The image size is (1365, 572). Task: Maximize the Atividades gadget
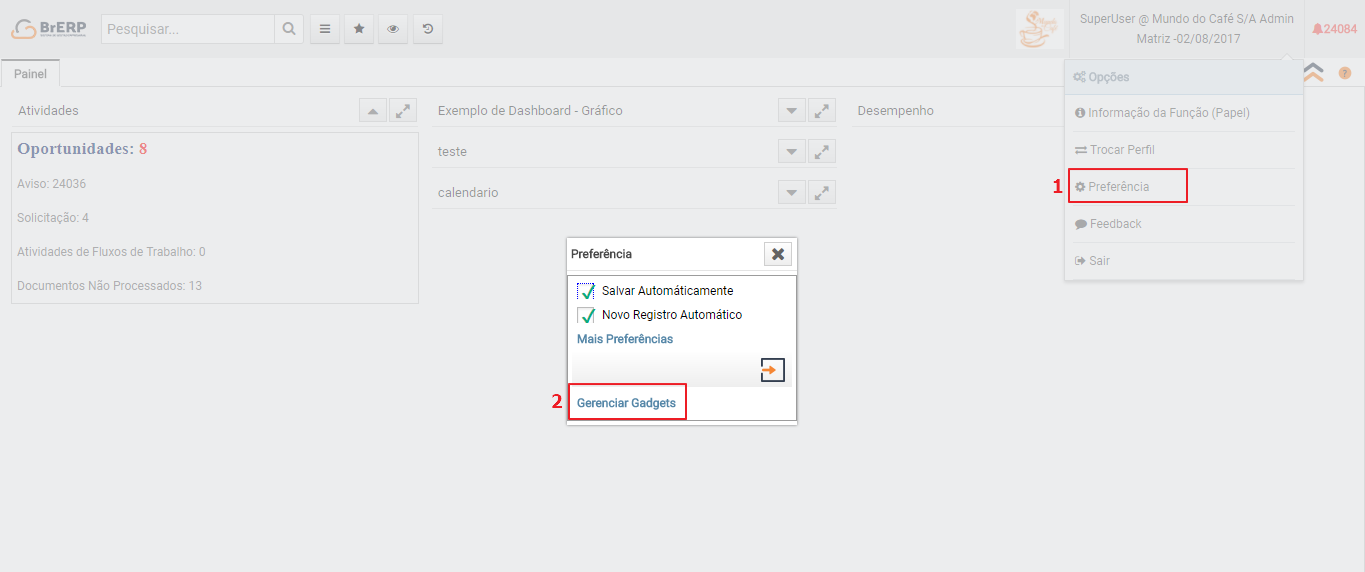click(402, 111)
